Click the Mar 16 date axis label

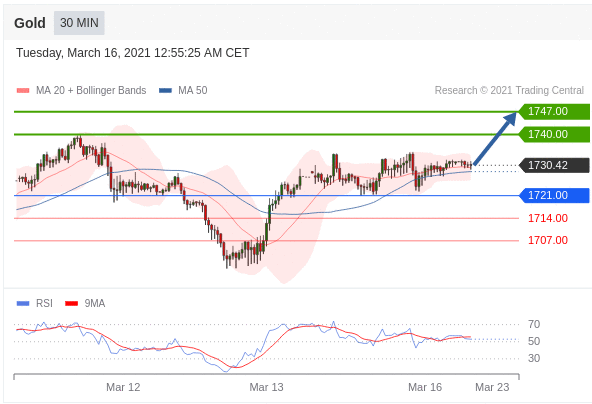pyautogui.click(x=425, y=387)
